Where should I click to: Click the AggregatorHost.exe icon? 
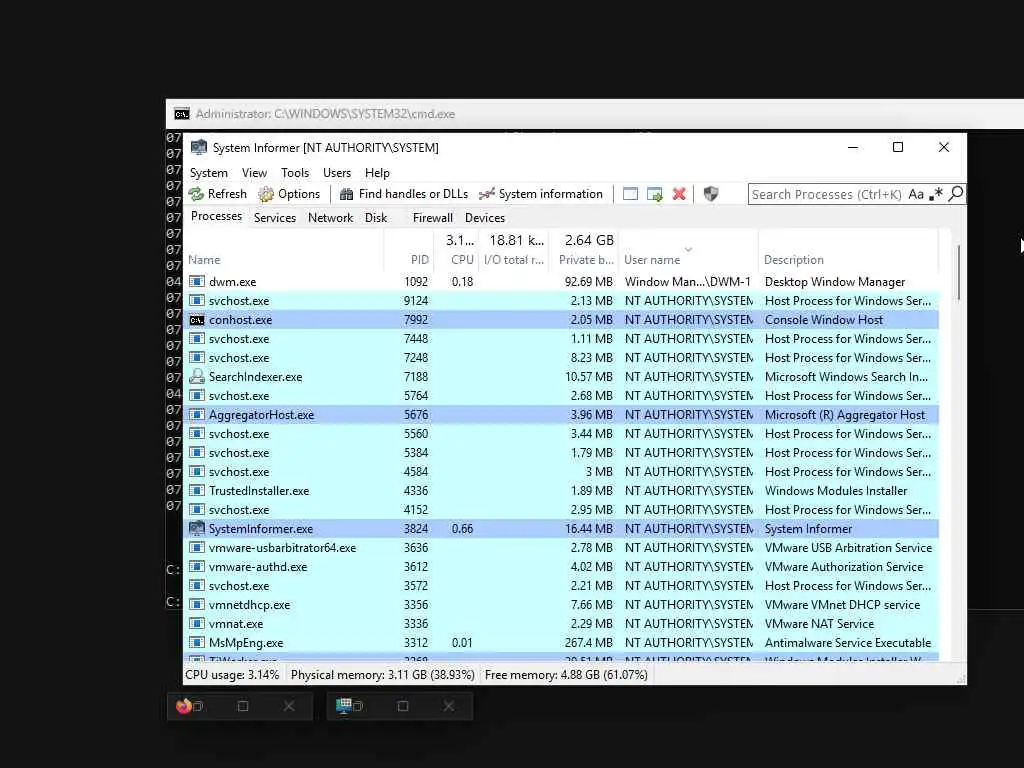[197, 415]
